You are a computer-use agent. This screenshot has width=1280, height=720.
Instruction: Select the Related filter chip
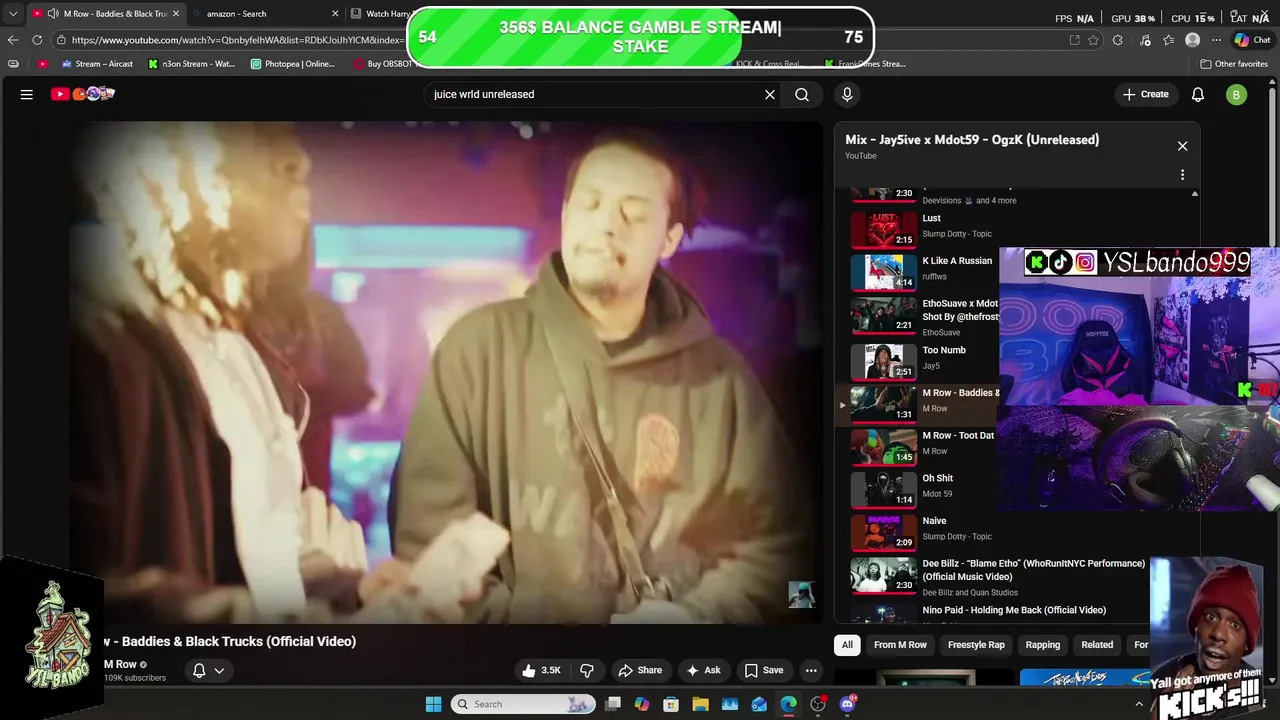click(1097, 645)
